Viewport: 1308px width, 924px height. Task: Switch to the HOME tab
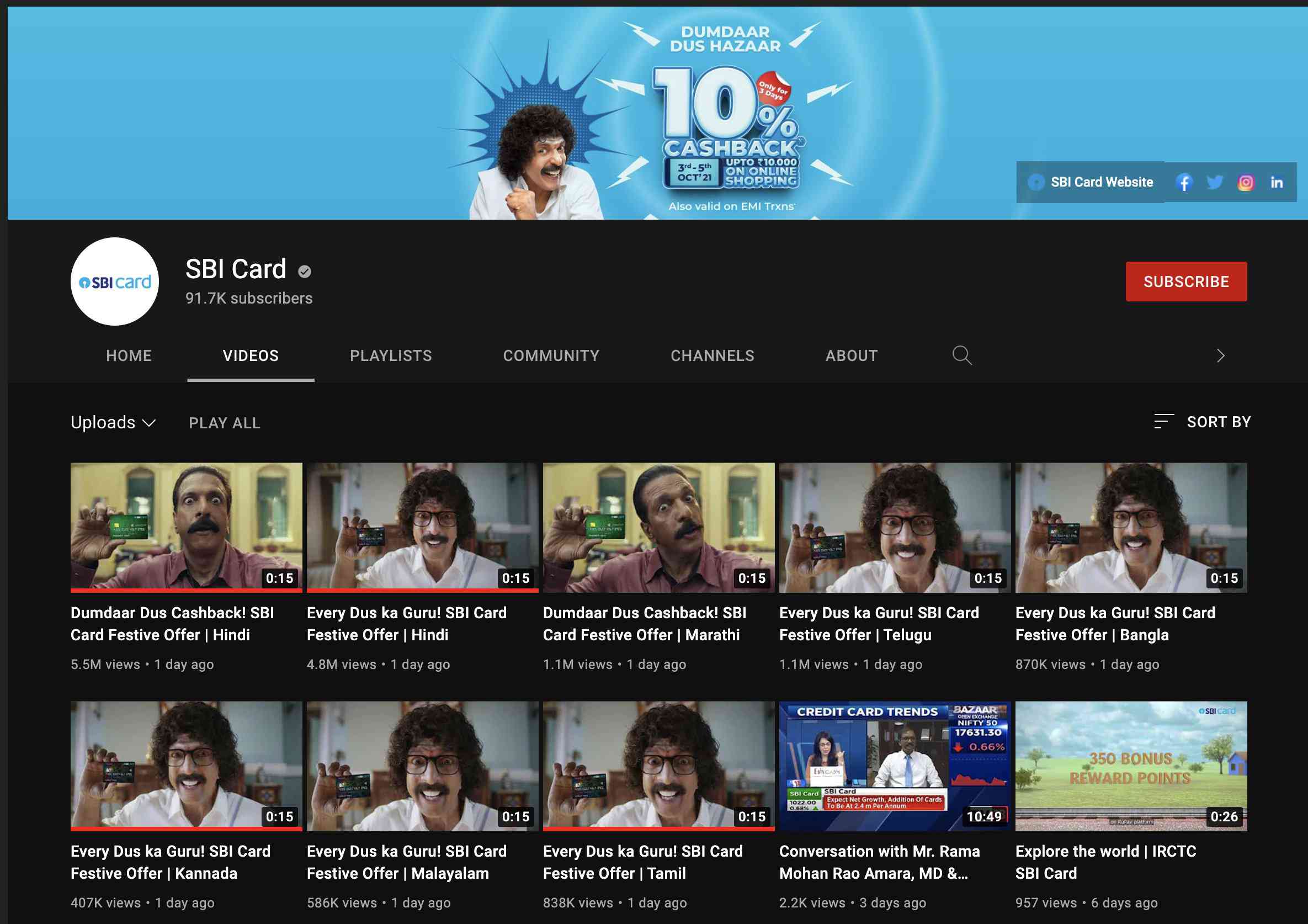pyautogui.click(x=129, y=355)
